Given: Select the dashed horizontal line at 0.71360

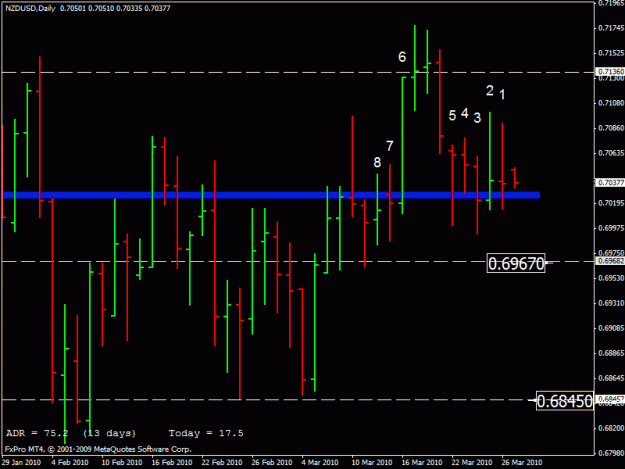Looking at the screenshot, I should point(298,73).
